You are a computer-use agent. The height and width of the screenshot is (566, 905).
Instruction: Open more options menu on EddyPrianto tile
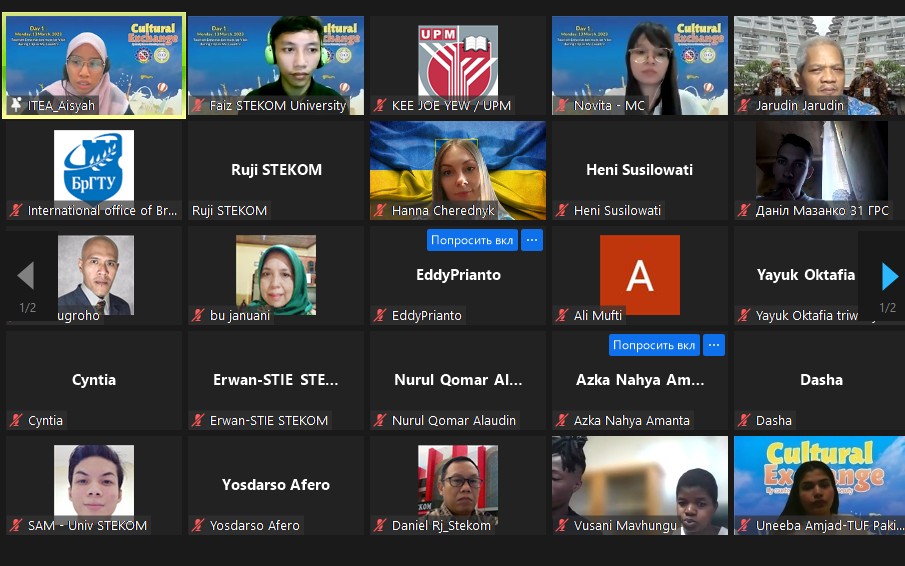point(532,240)
